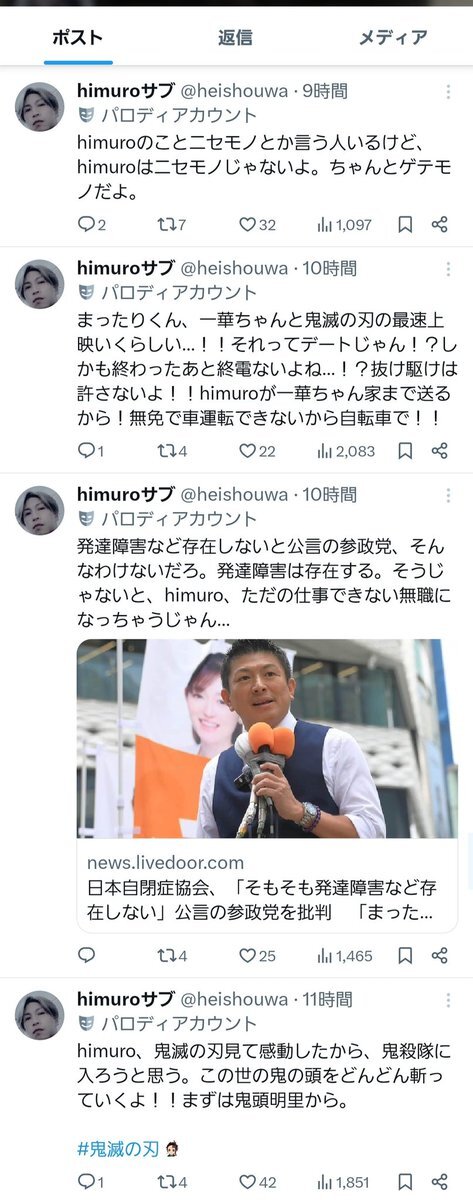Open view count 1,465 analytics
The height and width of the screenshot is (1200, 473).
coord(345,956)
